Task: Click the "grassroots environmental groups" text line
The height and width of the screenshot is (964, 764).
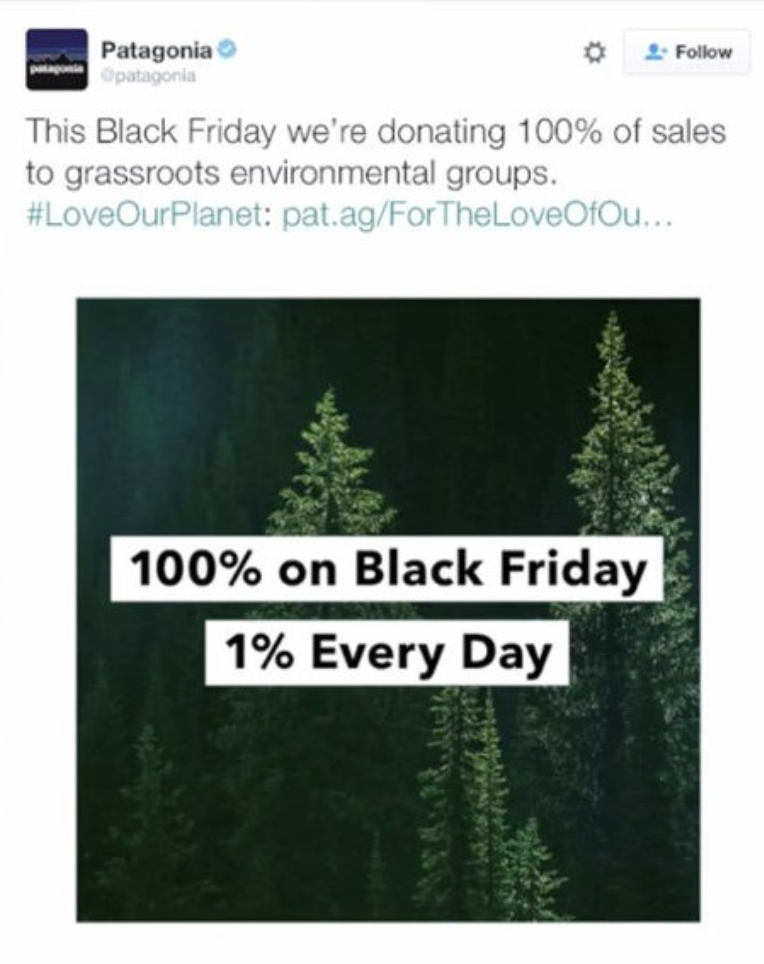Action: (x=290, y=174)
